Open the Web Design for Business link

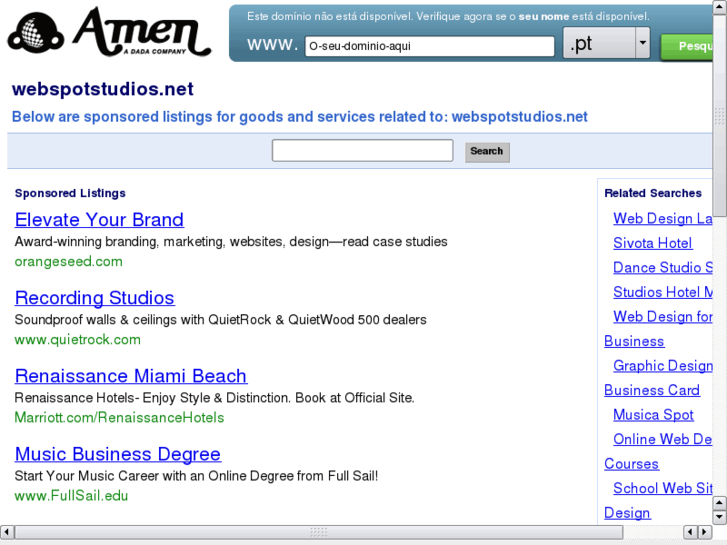(663, 317)
